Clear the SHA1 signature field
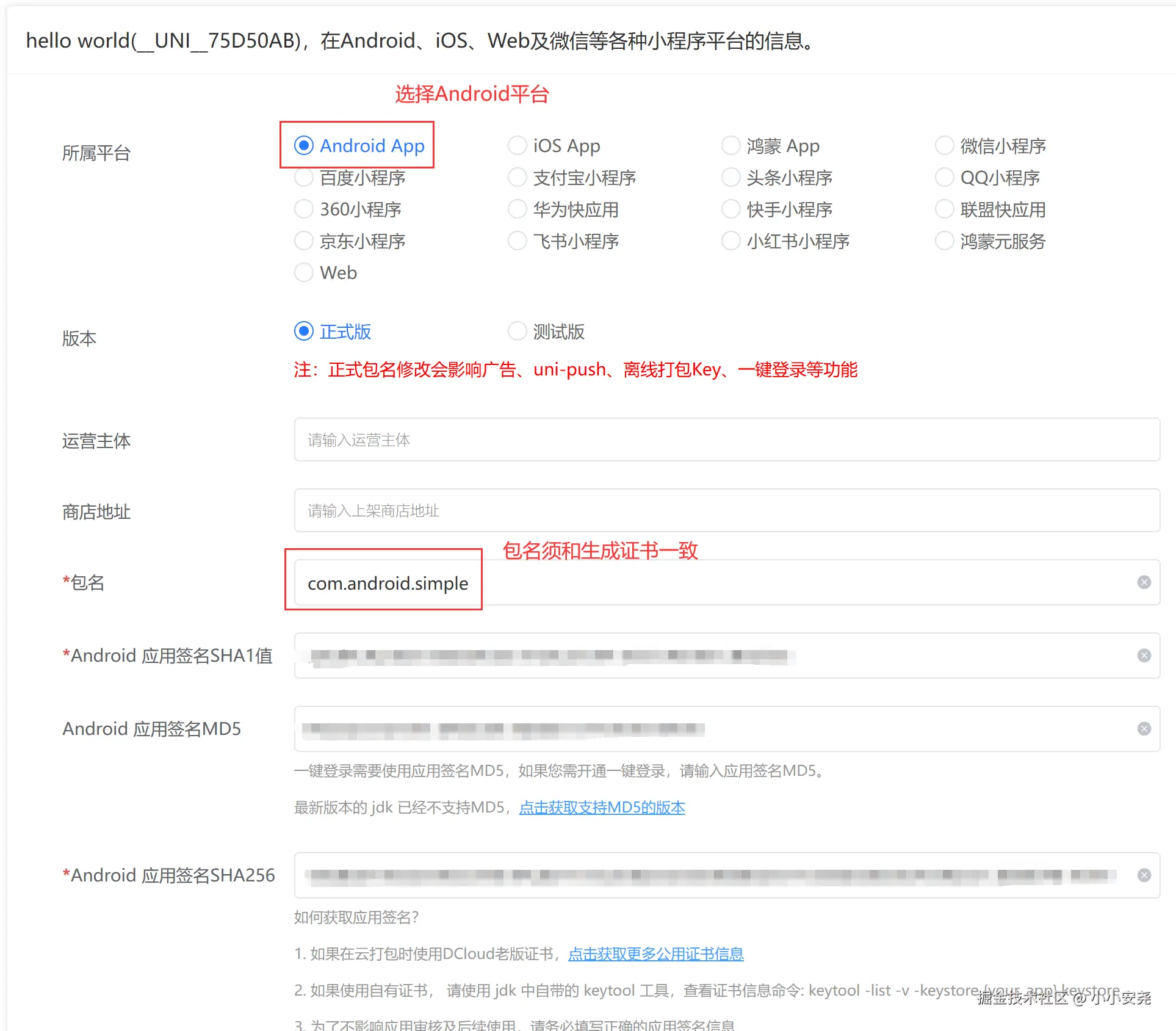 [x=1144, y=656]
